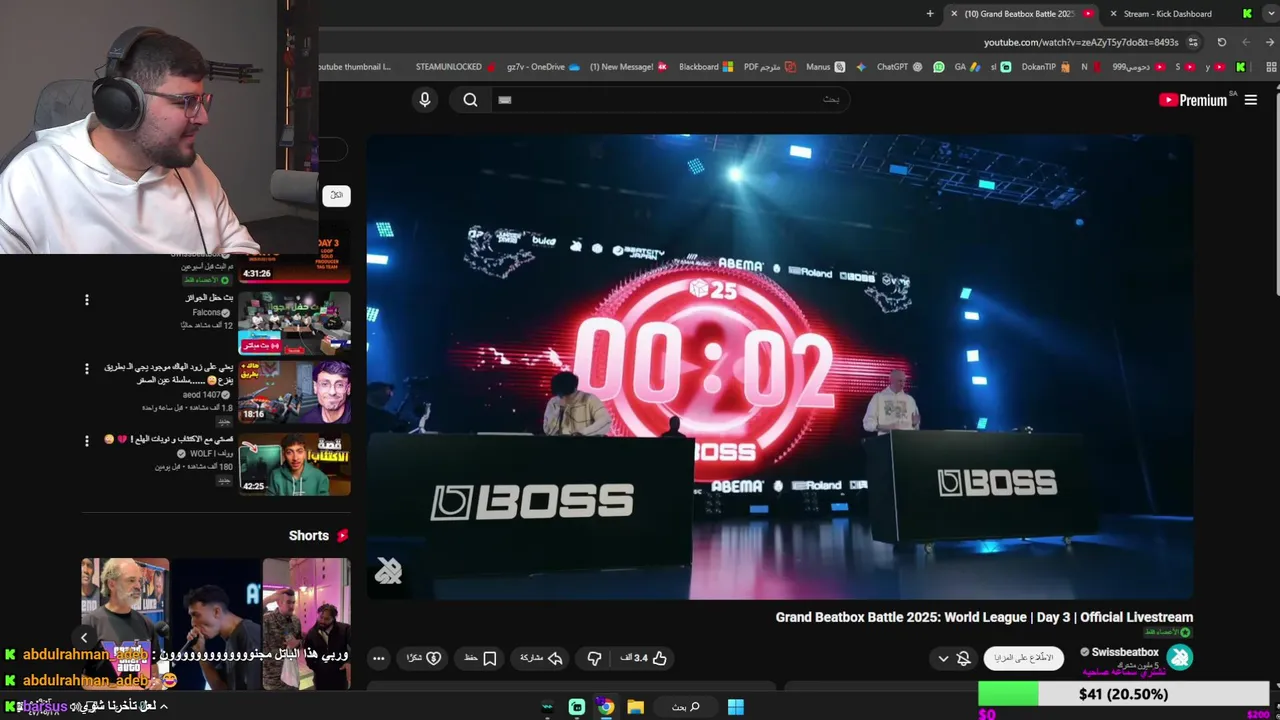Viewport: 1280px width, 720px height.
Task: Open the Manus bookmark
Action: tap(825, 67)
